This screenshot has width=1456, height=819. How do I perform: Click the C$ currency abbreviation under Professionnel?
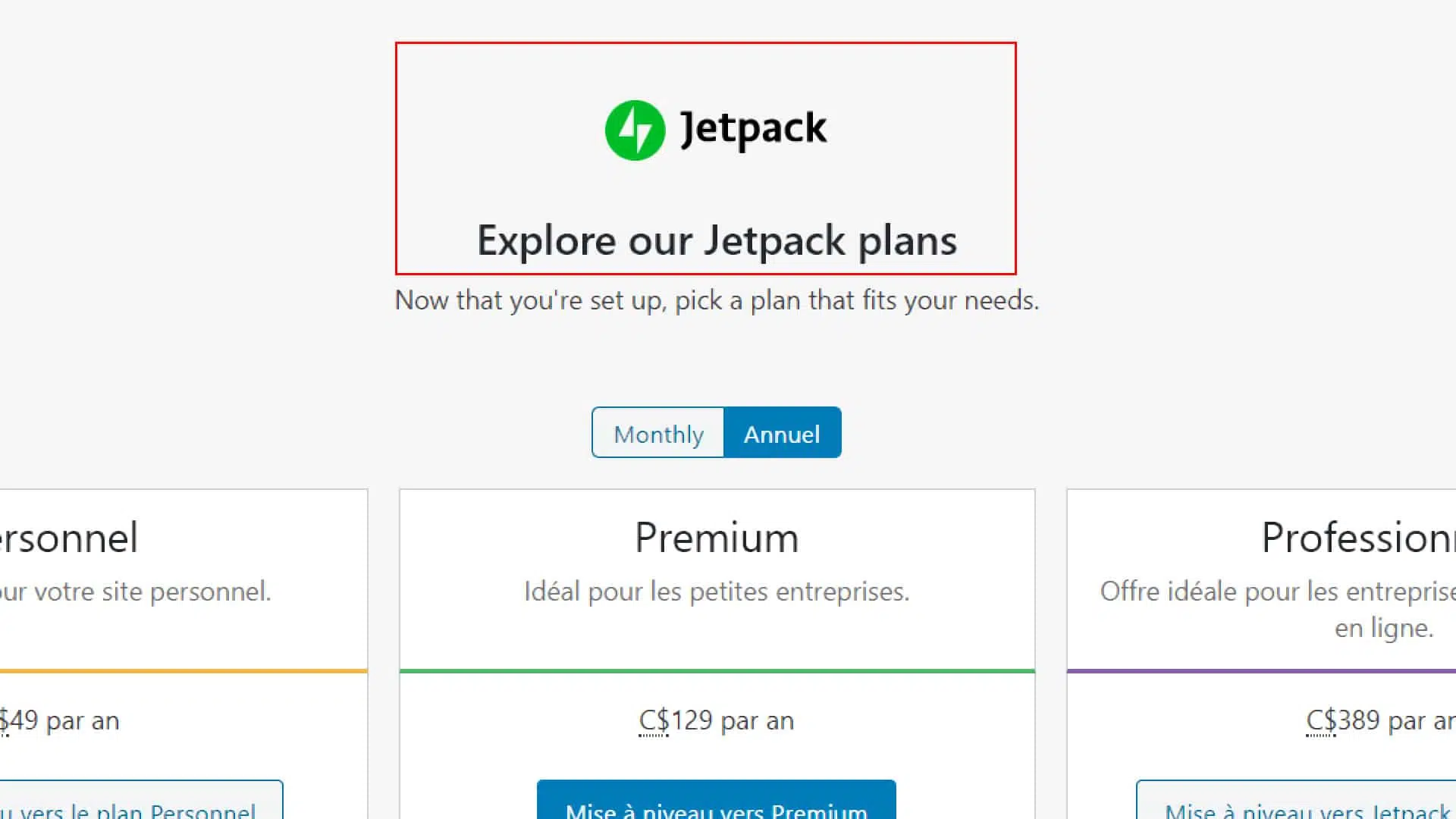(x=1321, y=720)
